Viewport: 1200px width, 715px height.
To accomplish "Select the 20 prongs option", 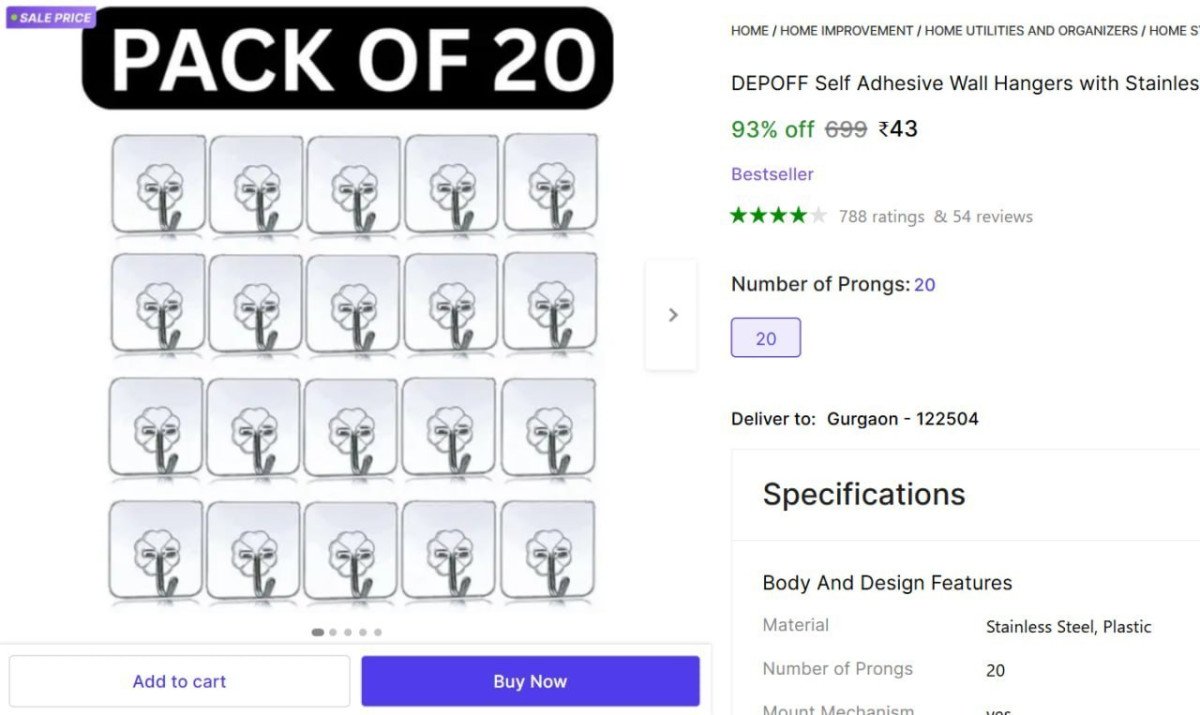I will coord(765,338).
